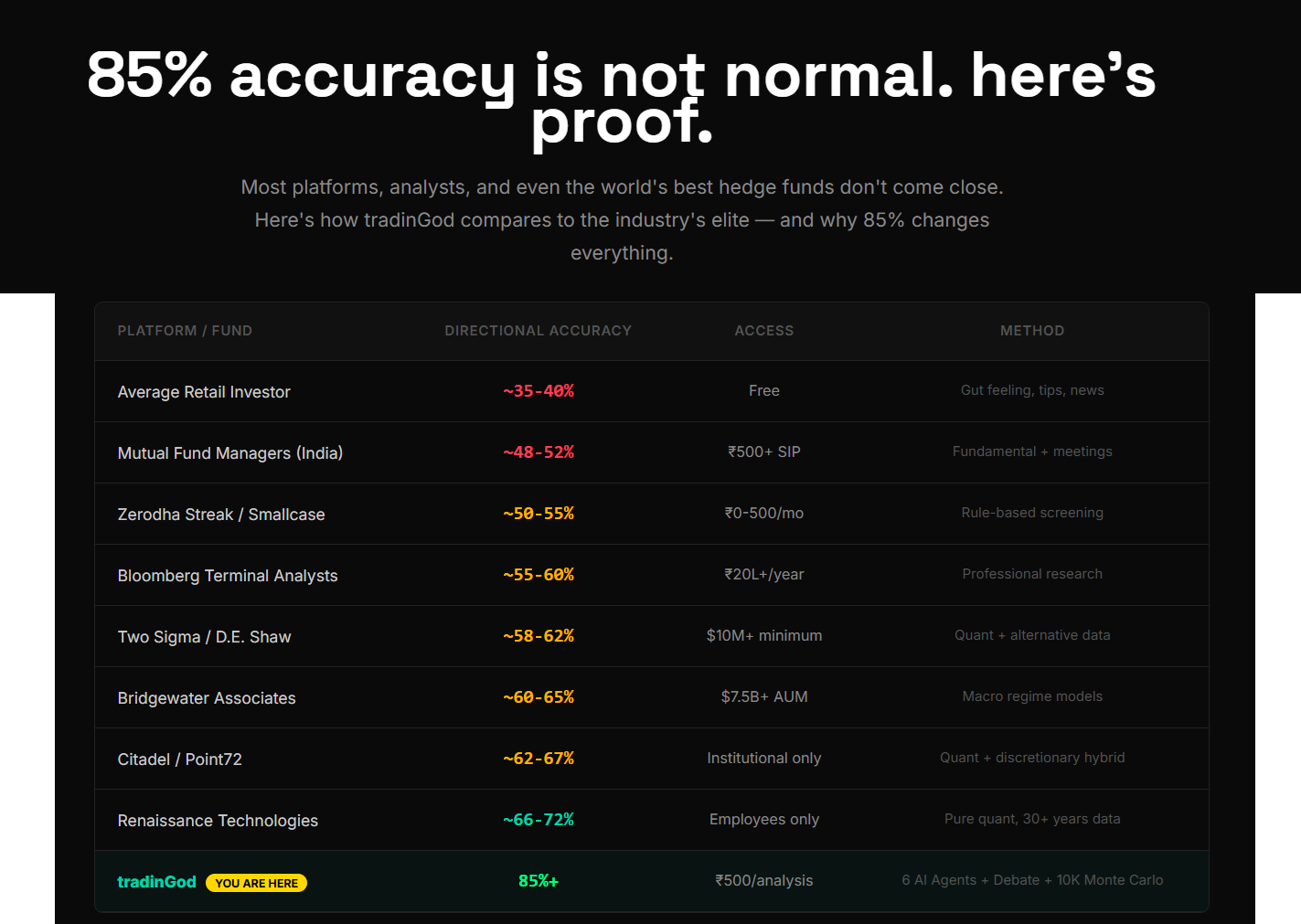
Task: Click the 'Gut feeling, tips, news' method
Action: [1032, 390]
